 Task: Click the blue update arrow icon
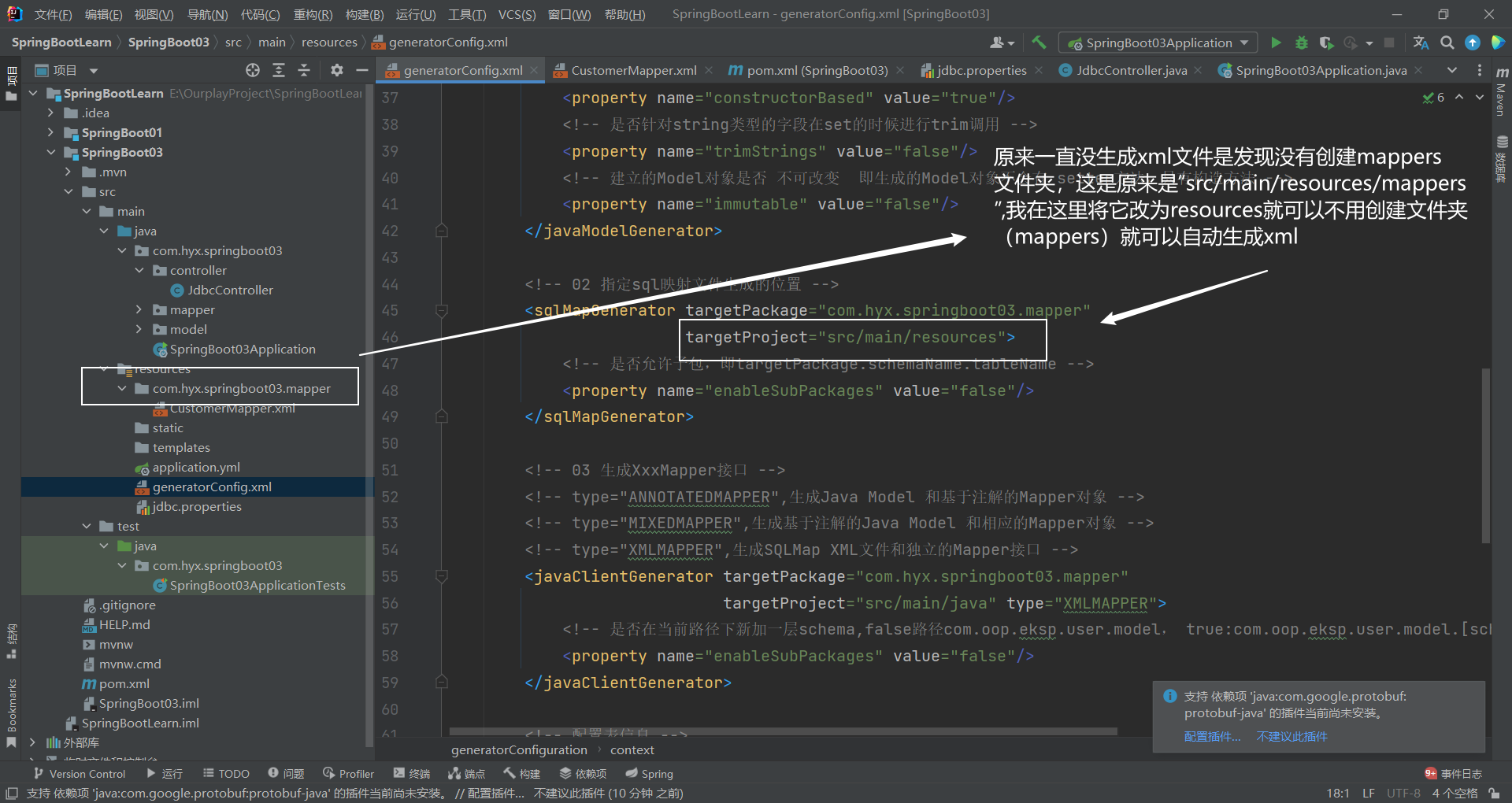coord(1472,43)
